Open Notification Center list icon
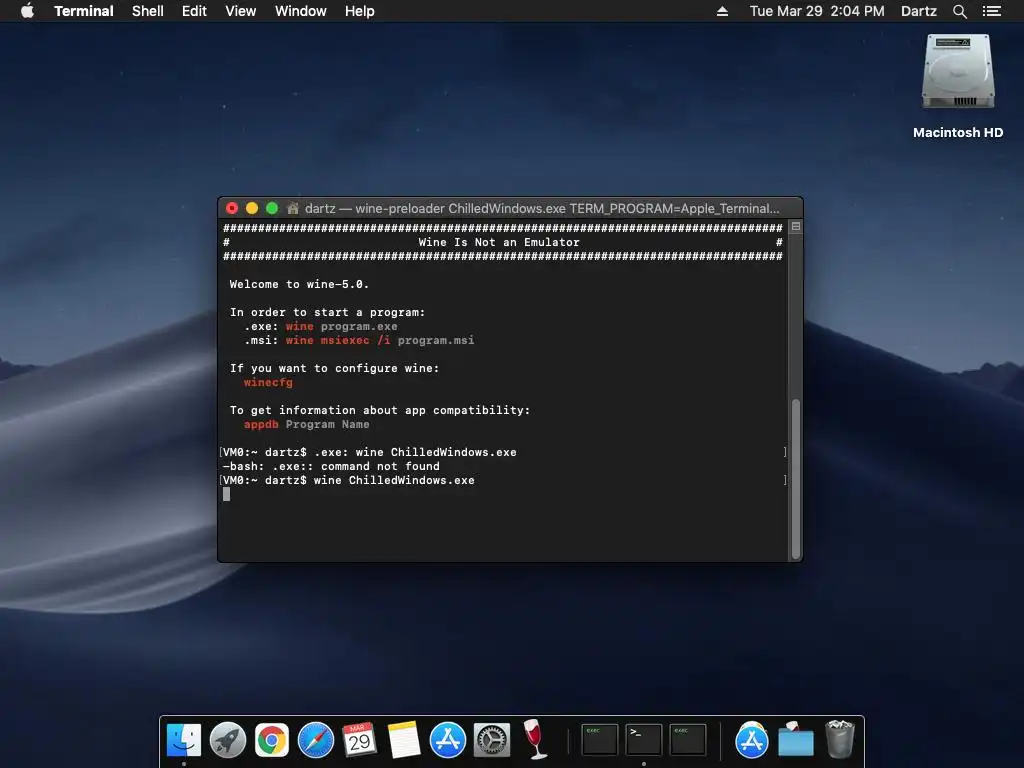The width and height of the screenshot is (1024, 768). tap(991, 11)
